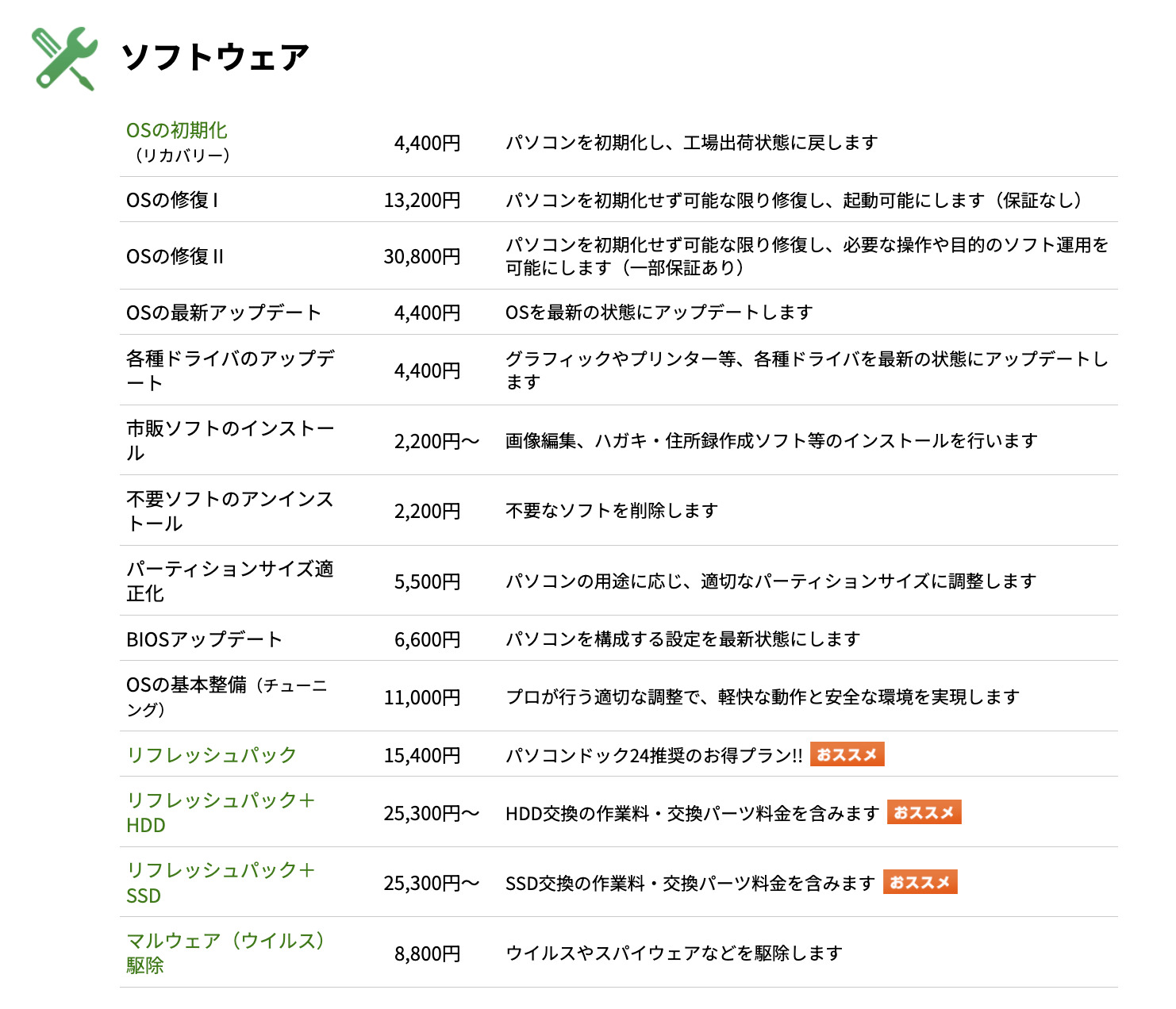This screenshot has width=1176, height=1009.
Task: Click the おススメ badge on the HDD交換 row
Action: 924,812
